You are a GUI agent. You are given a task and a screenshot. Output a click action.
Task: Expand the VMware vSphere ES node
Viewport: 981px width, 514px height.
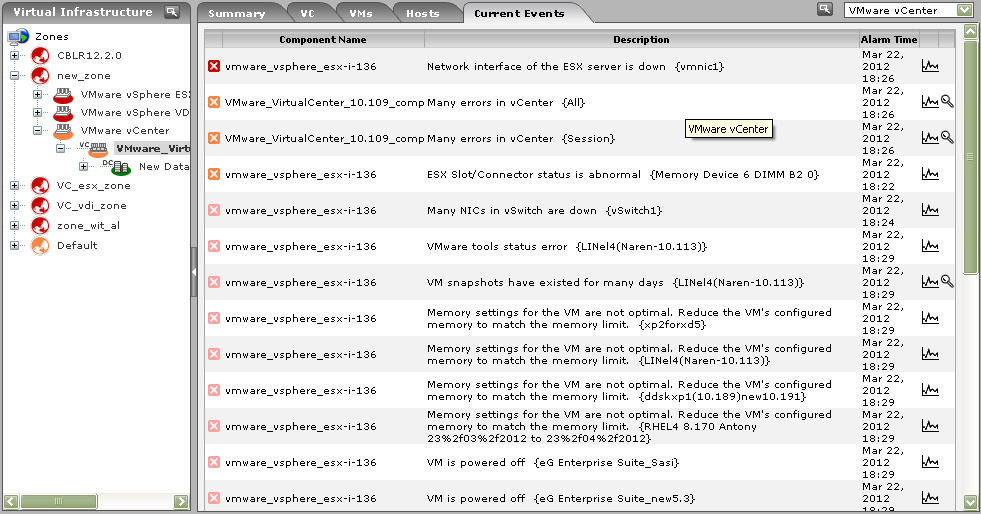(38, 95)
